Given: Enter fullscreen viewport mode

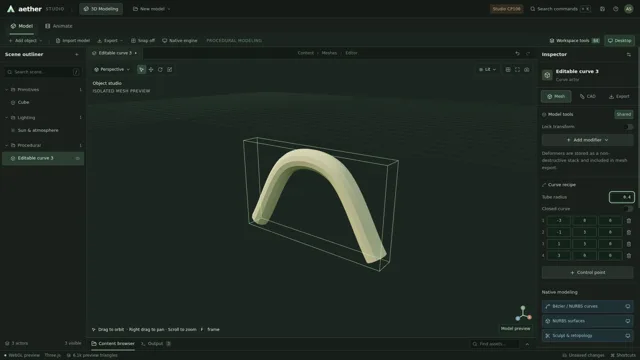Looking at the screenshot, I should coord(517,69).
